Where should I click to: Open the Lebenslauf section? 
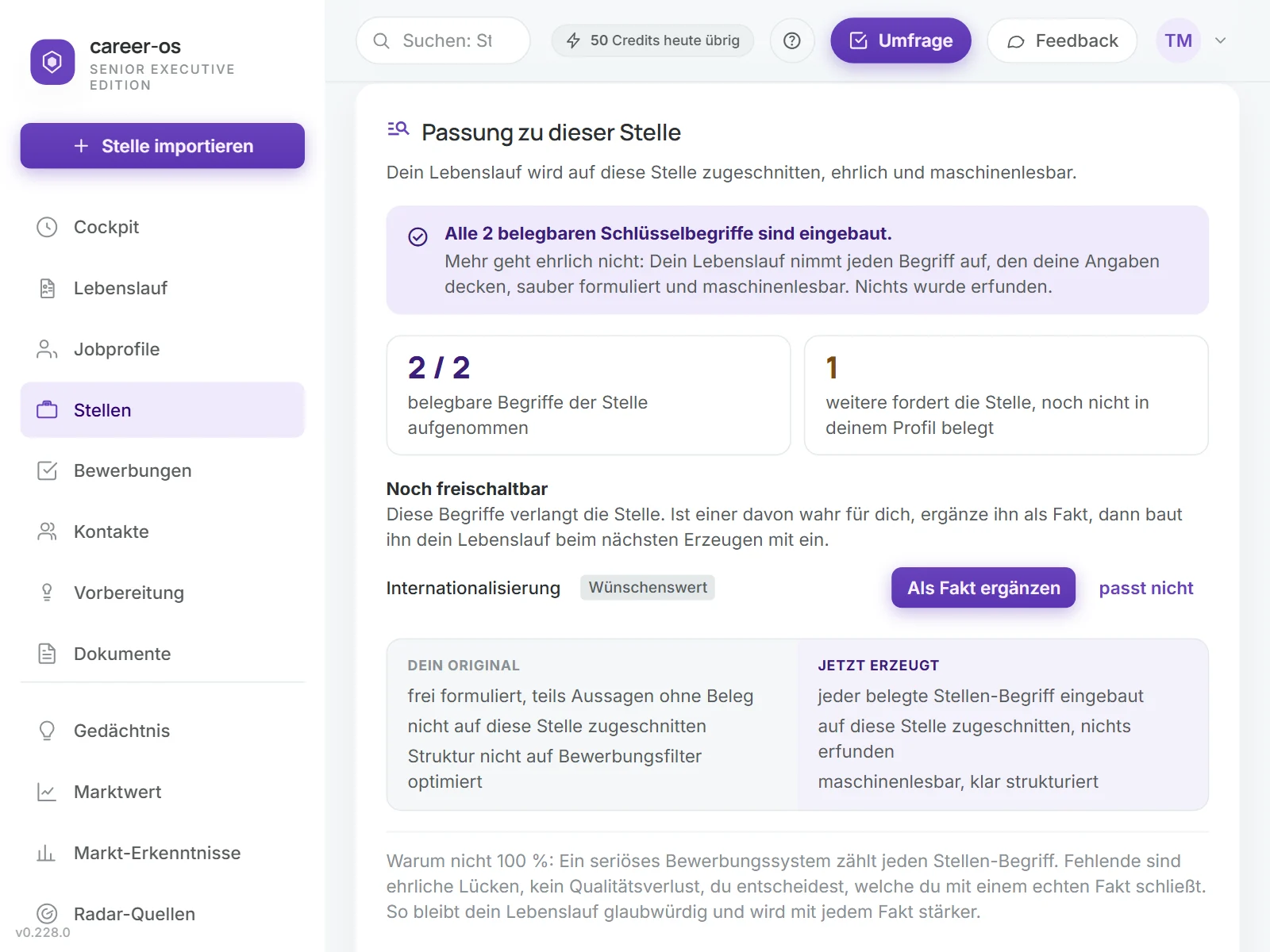pos(163,288)
